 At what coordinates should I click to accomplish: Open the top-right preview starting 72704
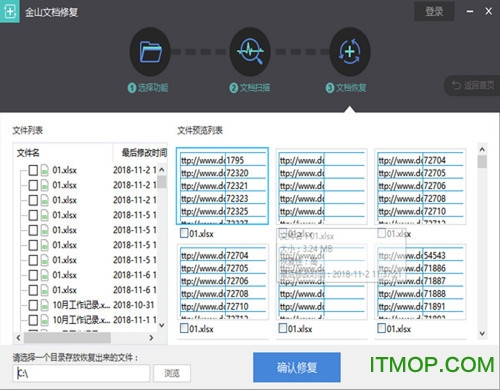pyautogui.click(x=420, y=186)
